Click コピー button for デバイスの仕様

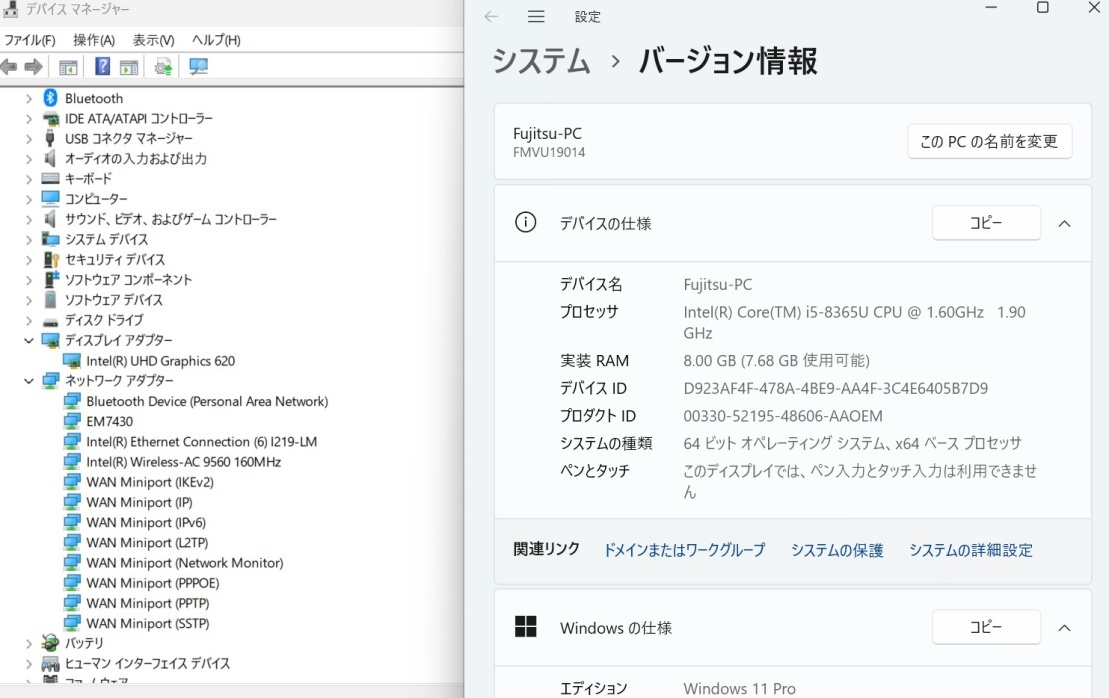(x=986, y=223)
